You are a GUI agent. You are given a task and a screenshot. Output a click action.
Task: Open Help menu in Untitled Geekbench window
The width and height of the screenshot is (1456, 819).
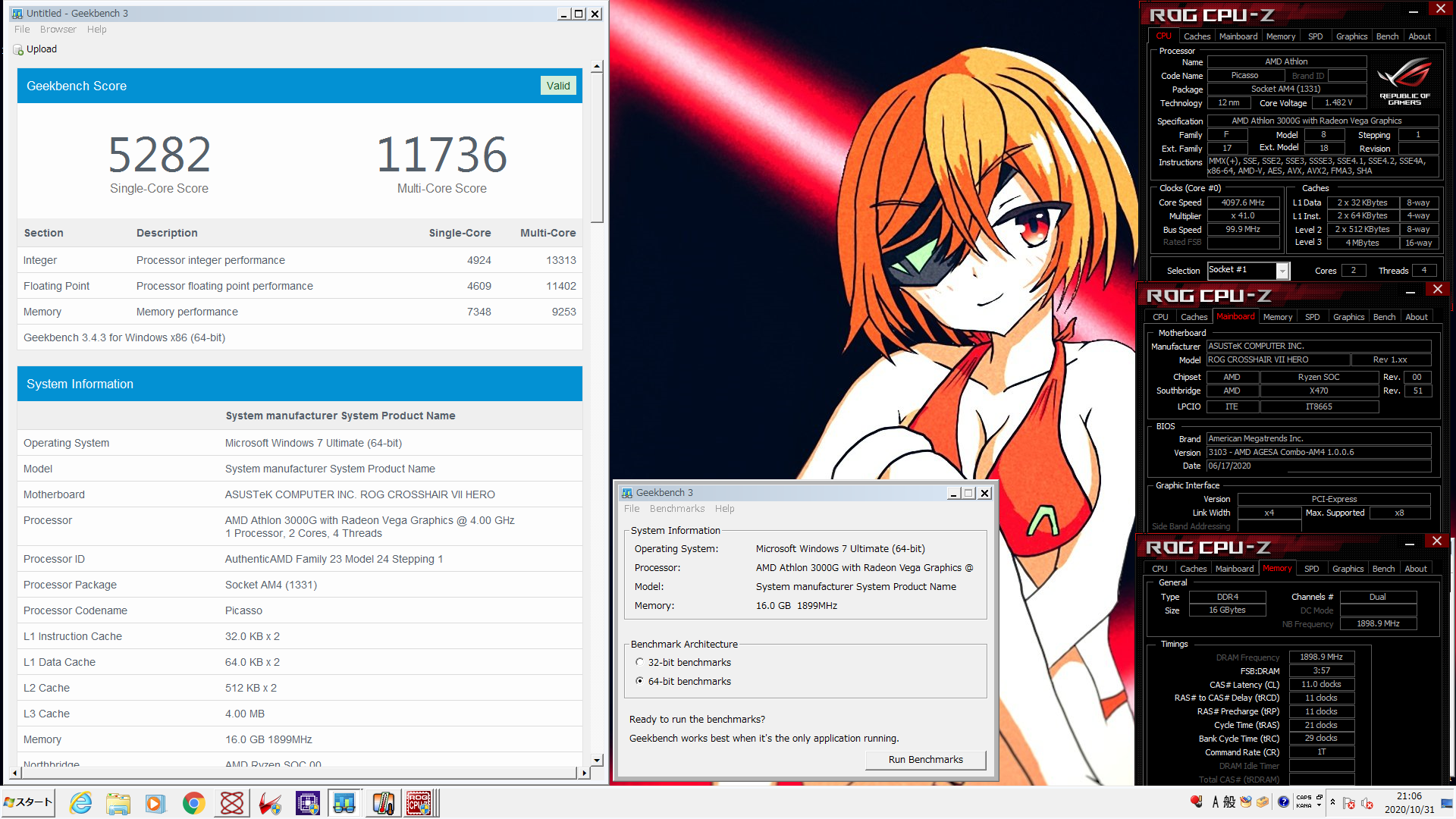pos(97,30)
